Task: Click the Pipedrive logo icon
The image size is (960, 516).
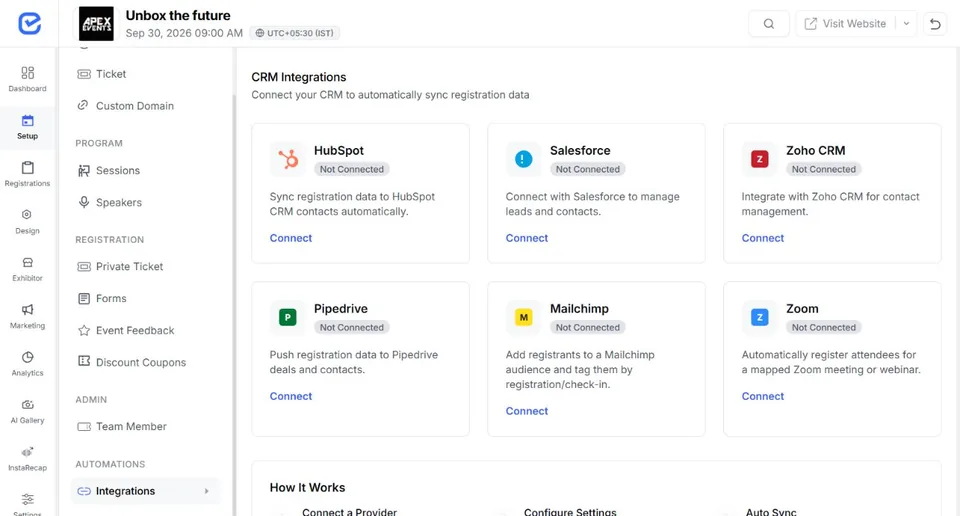Action: 287,317
